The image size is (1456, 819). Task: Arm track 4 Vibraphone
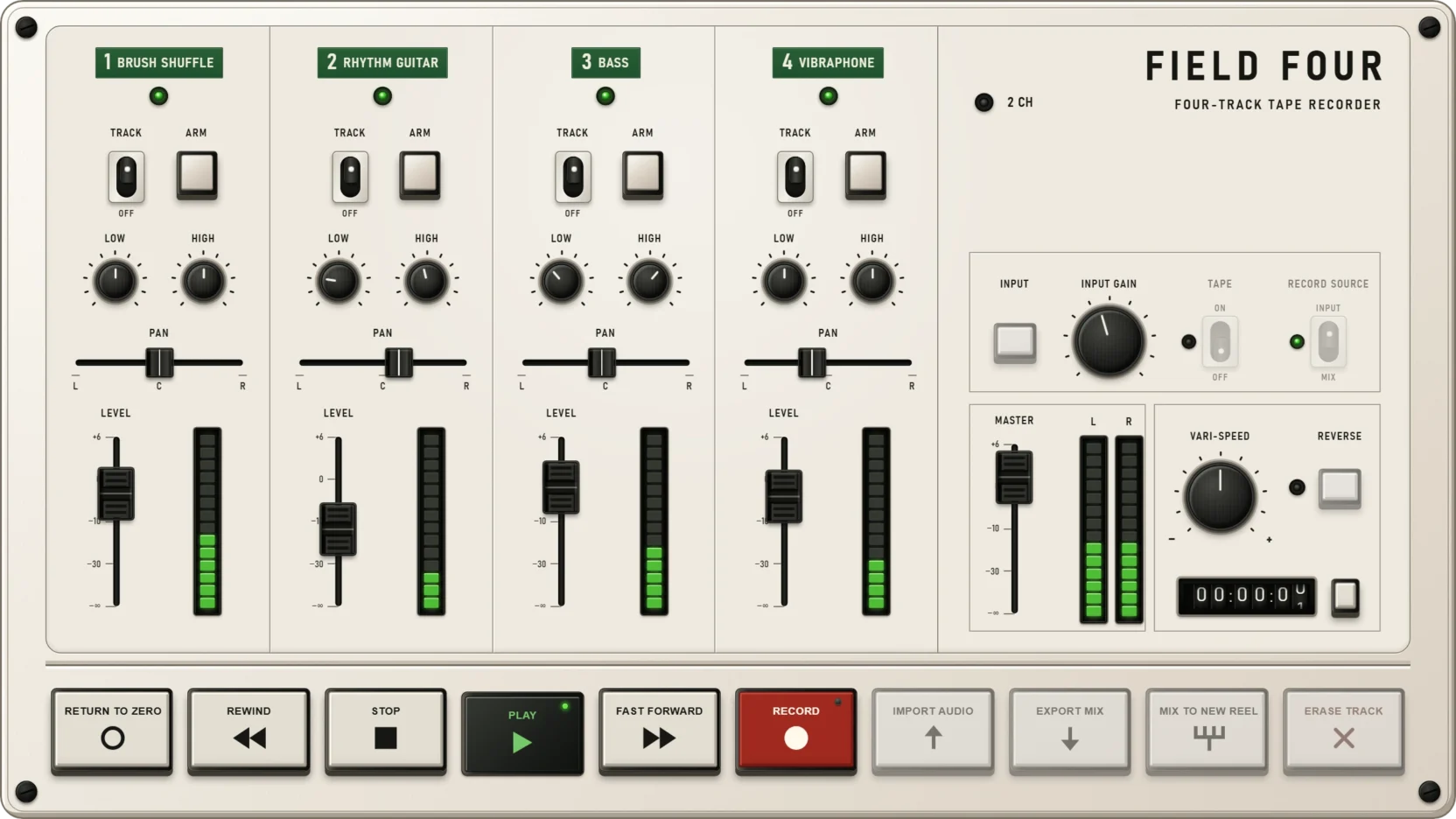click(x=866, y=175)
